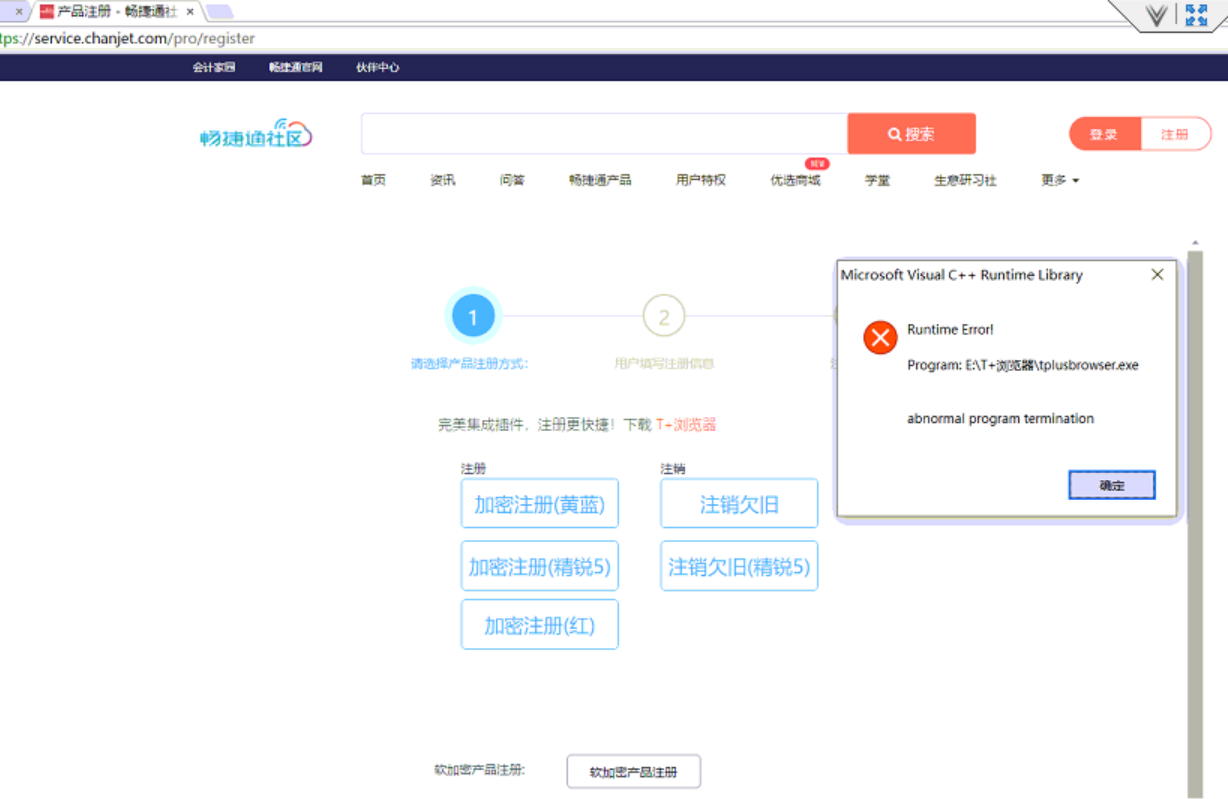Image resolution: width=1228 pixels, height=799 pixels.
Task: Open the 生意研习社 nav item
Action: click(x=965, y=180)
